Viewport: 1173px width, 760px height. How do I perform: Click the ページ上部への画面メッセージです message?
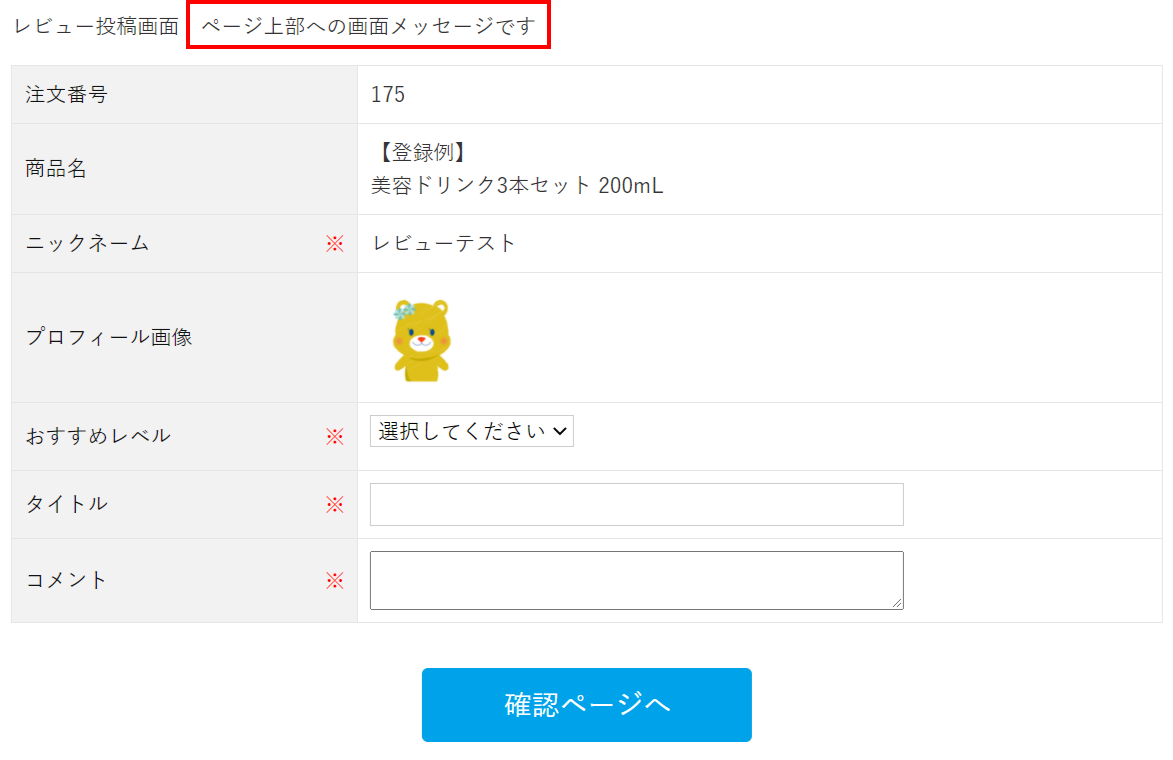[x=368, y=26]
